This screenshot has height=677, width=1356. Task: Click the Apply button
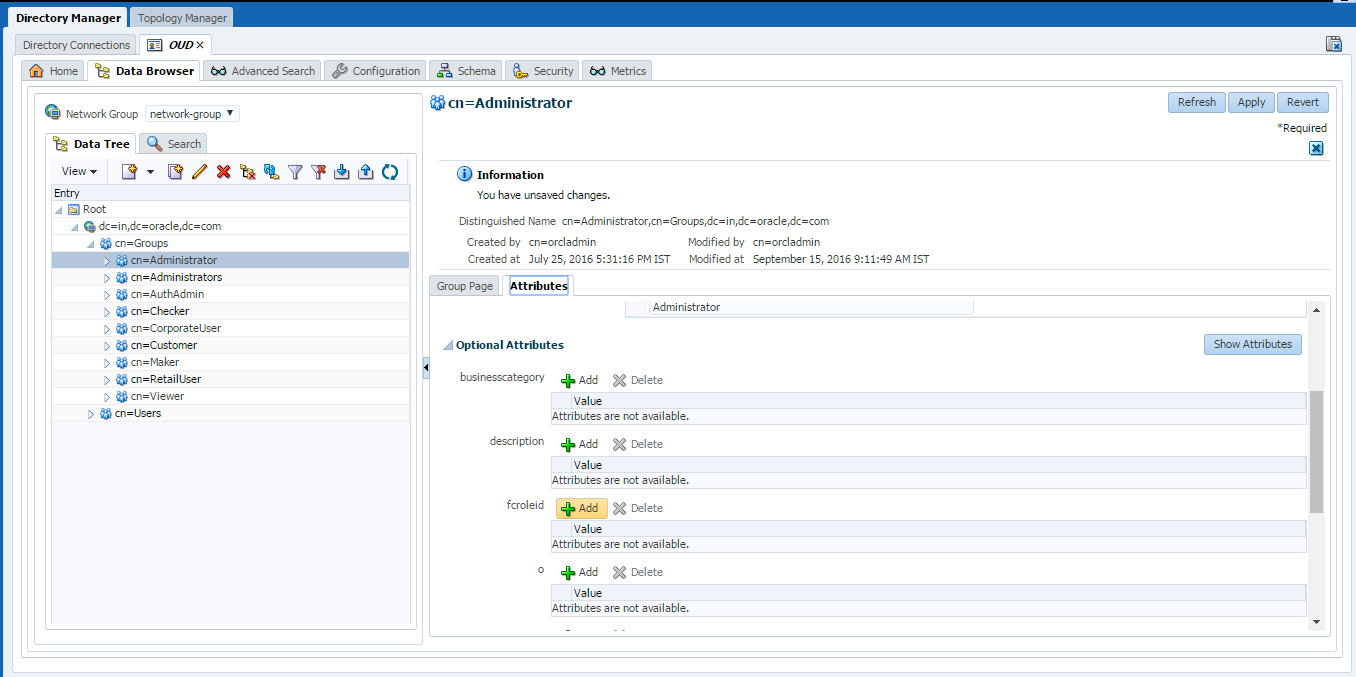coord(1251,102)
